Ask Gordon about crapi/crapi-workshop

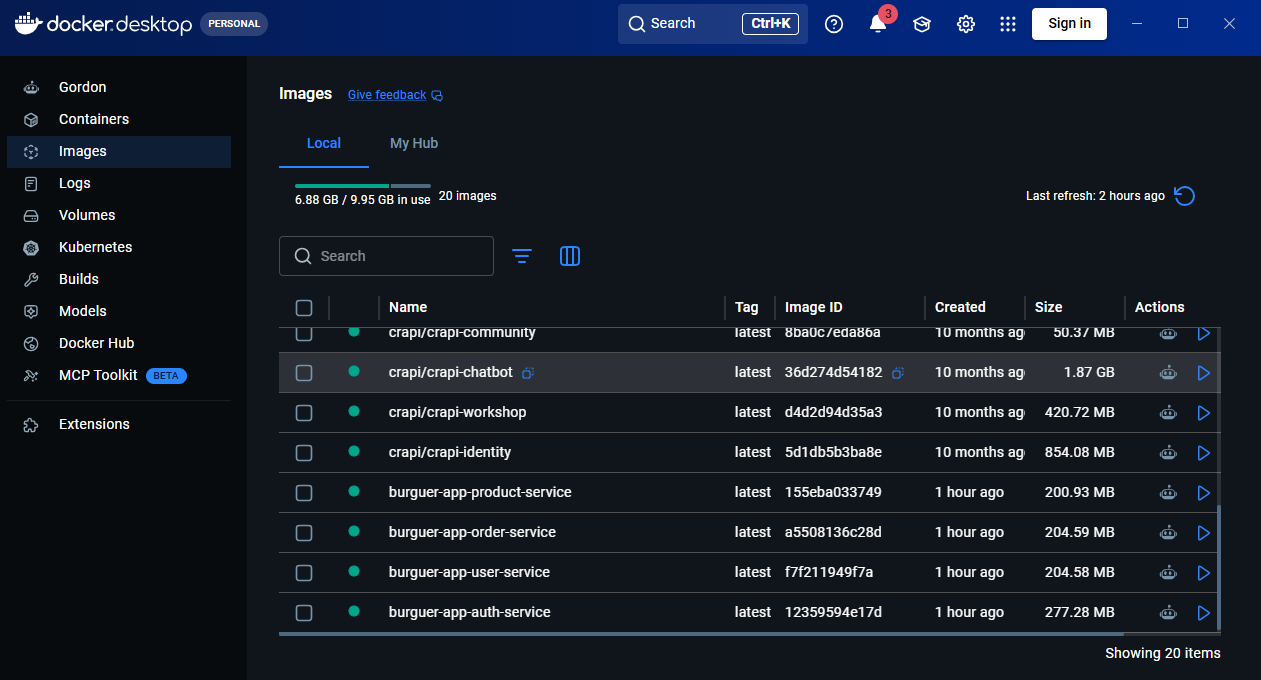[1168, 412]
